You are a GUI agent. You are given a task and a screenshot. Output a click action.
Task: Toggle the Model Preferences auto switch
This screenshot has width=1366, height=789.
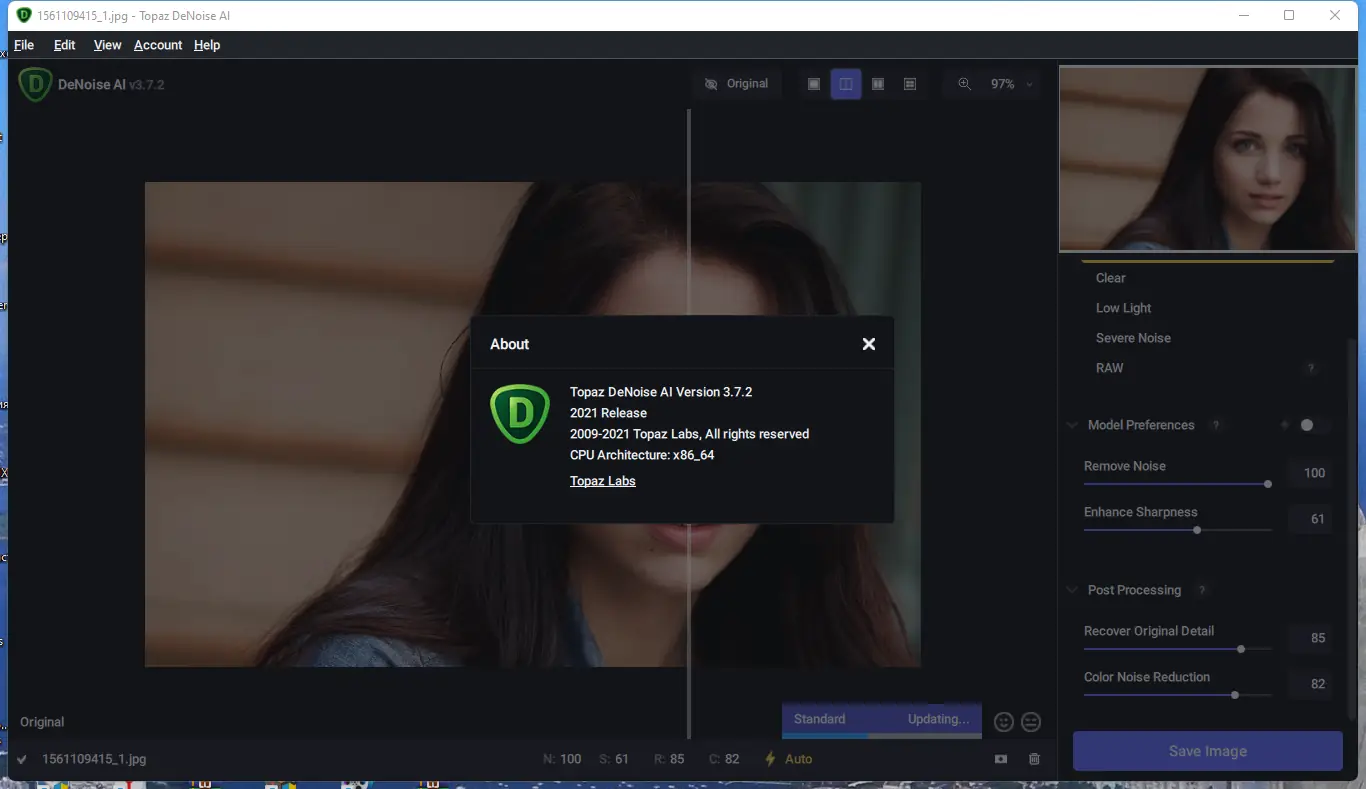coord(1313,425)
